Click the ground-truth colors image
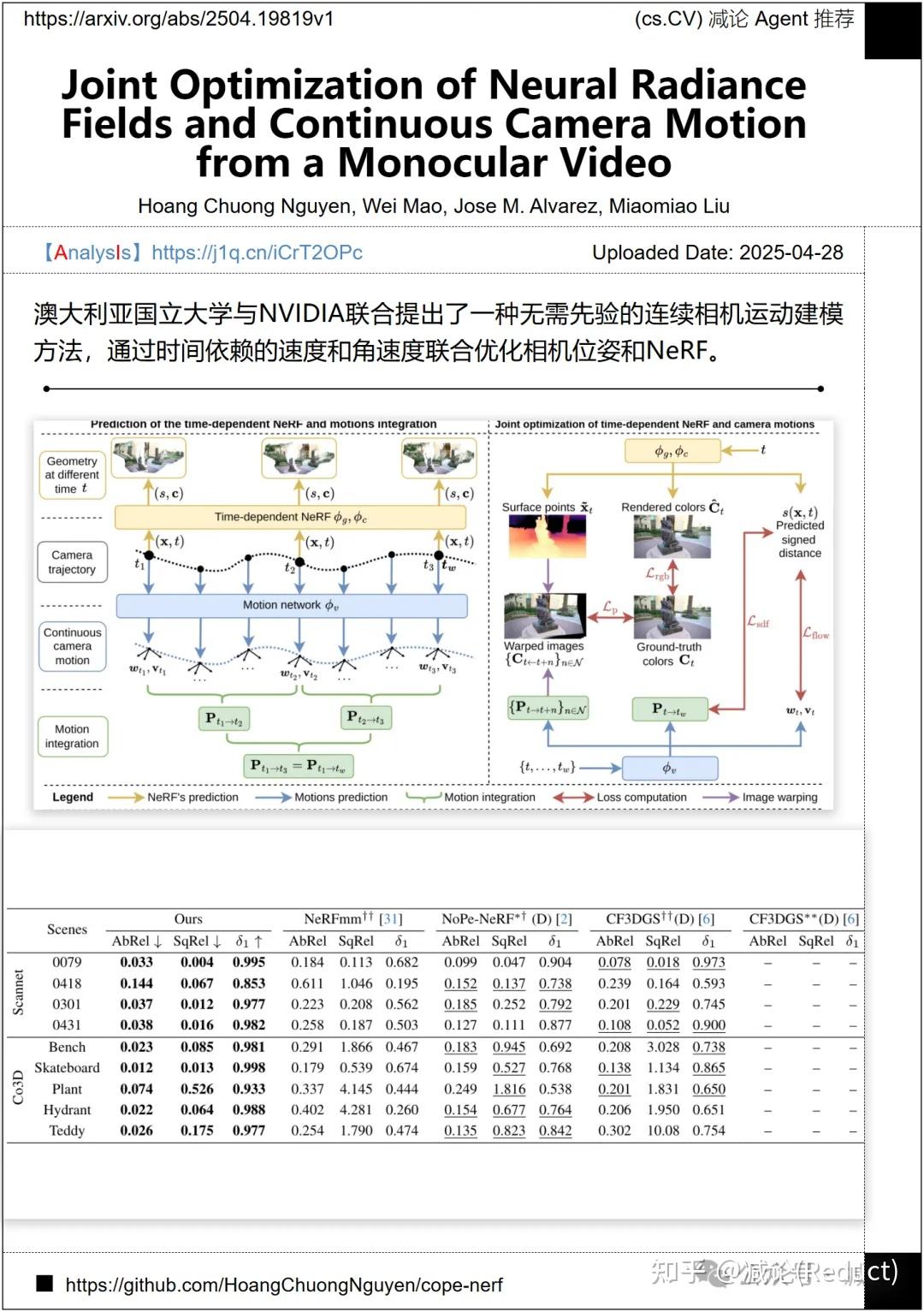924x1312 pixels. 674,616
